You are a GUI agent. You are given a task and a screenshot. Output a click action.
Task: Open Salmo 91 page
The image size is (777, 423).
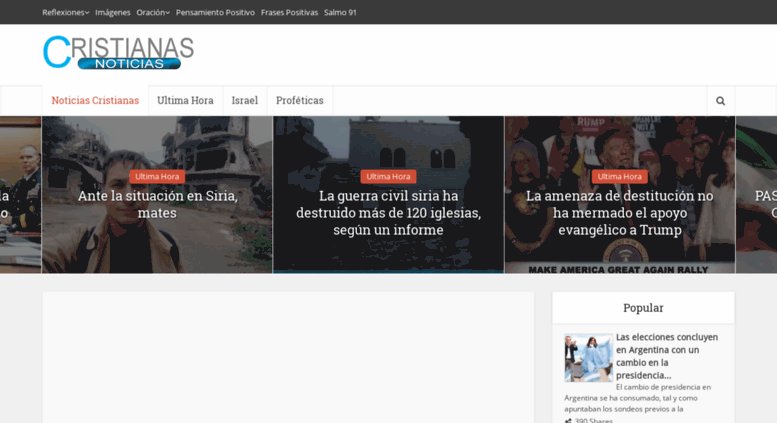pos(340,12)
